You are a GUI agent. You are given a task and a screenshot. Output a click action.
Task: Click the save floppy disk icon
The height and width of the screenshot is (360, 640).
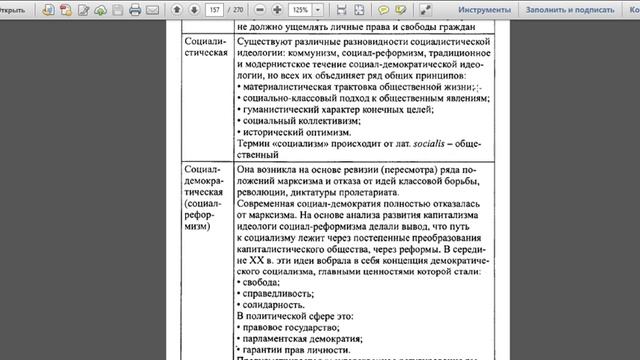pos(118,10)
